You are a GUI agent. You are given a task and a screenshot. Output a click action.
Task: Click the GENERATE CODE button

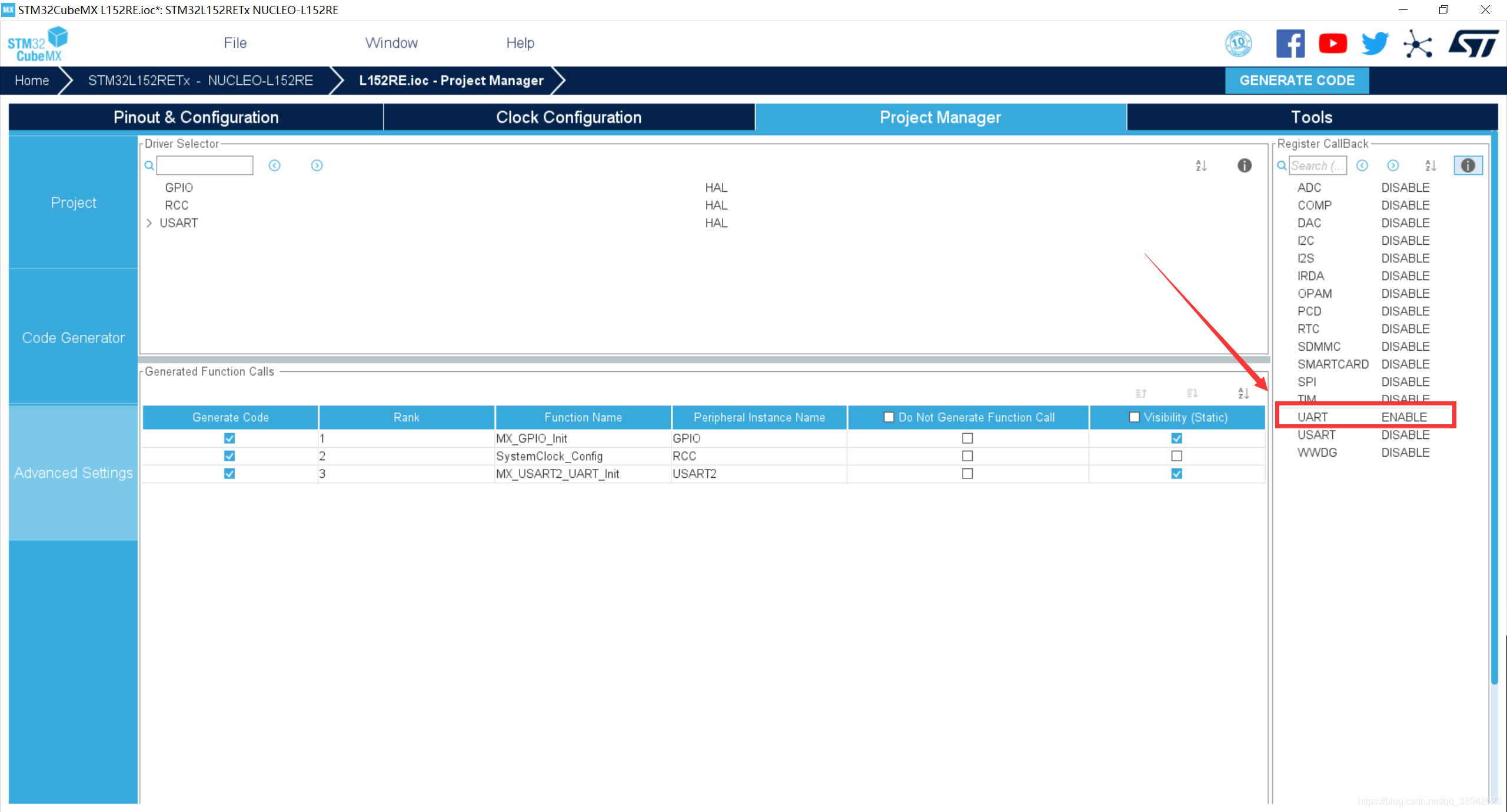tap(1297, 81)
